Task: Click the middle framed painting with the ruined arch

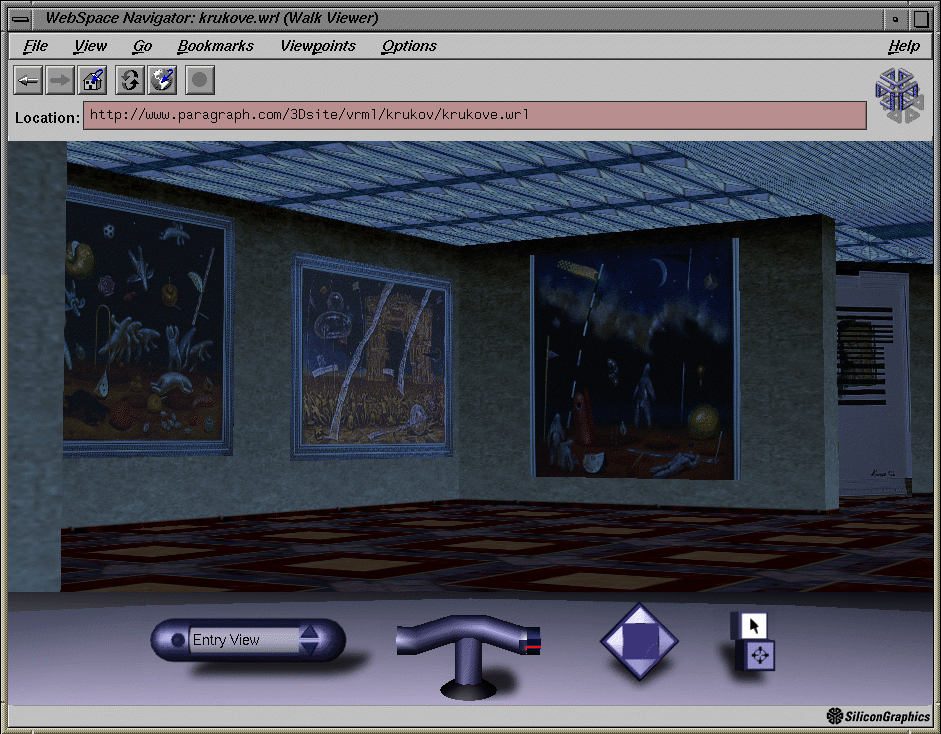Action: coord(371,358)
